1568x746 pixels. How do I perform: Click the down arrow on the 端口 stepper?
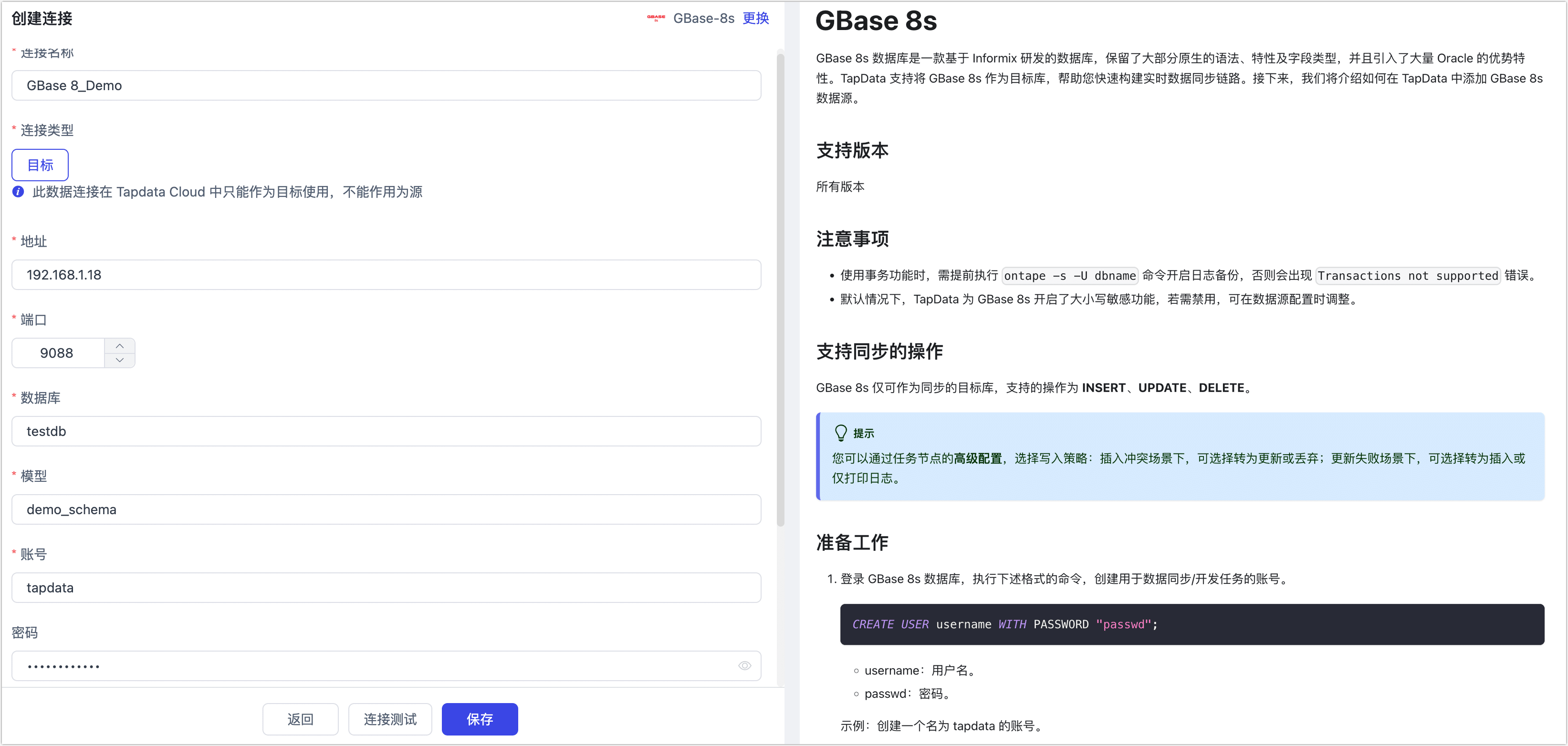pyautogui.click(x=120, y=360)
